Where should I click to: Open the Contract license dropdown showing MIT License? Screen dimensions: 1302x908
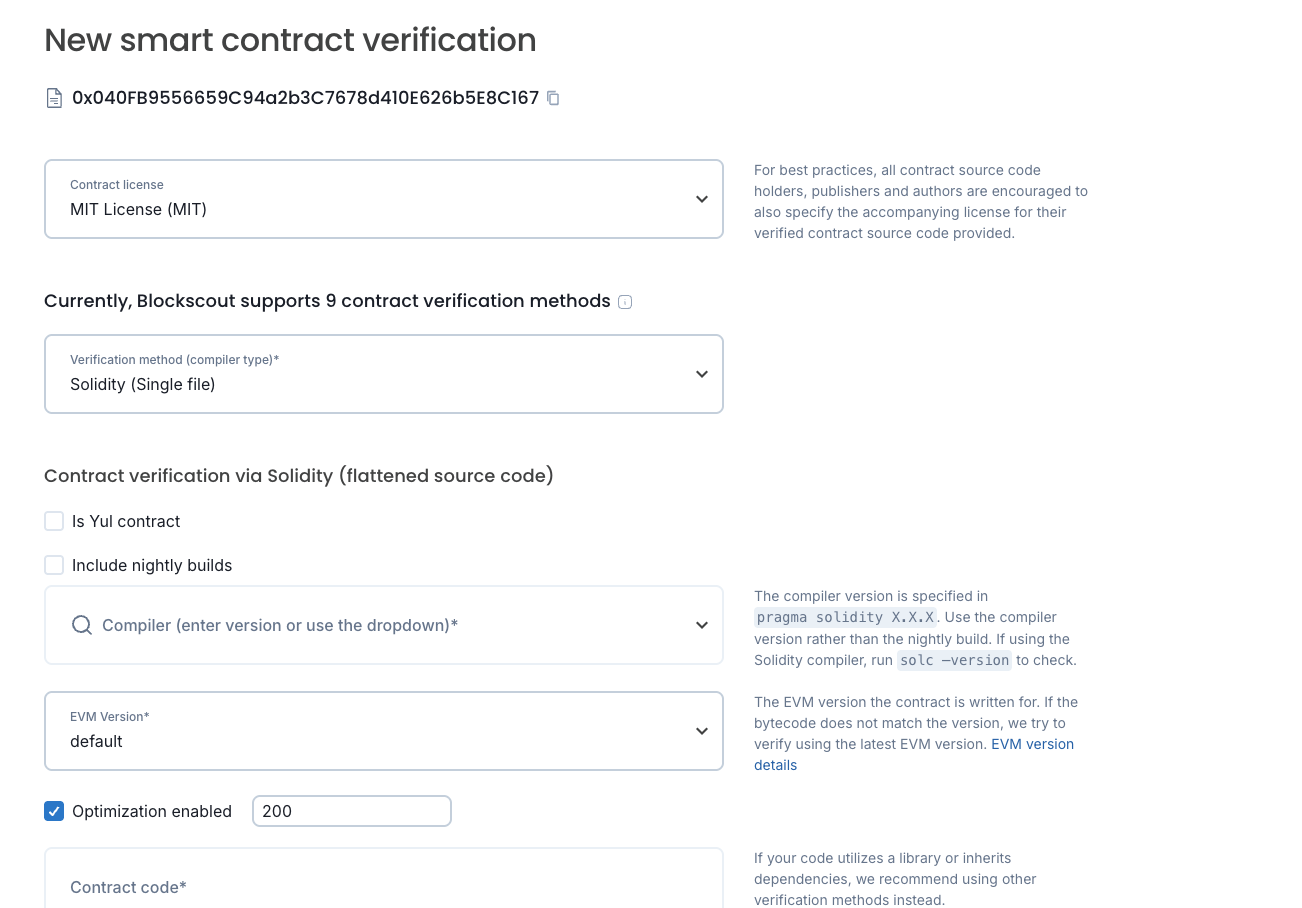pyautogui.click(x=384, y=199)
